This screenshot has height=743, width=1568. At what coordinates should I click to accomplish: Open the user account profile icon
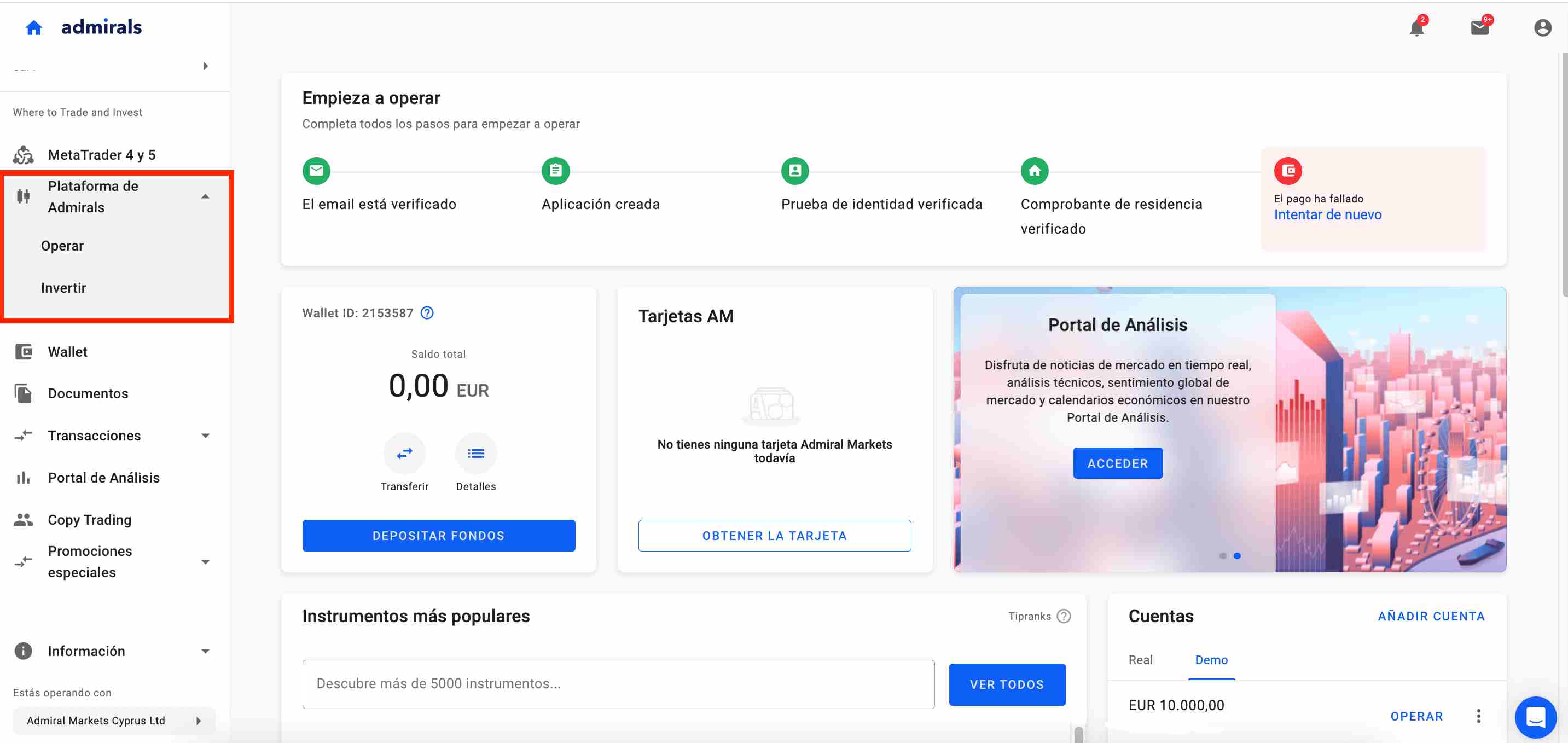pos(1542,28)
